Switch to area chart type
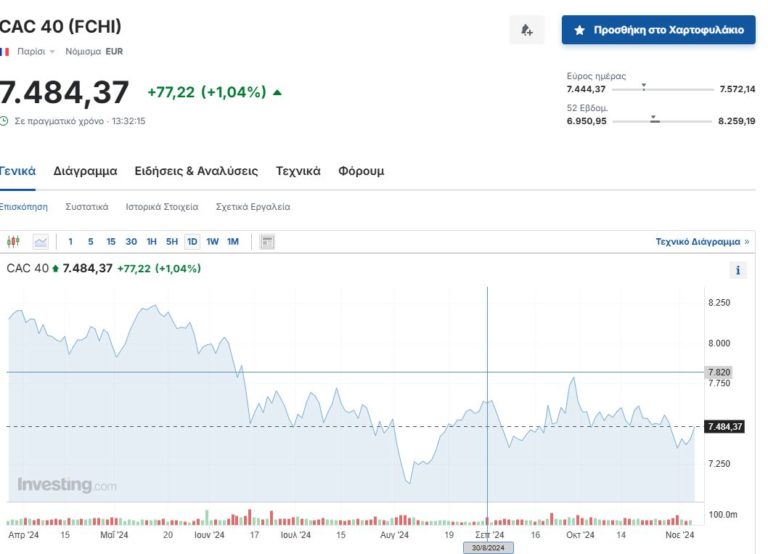This screenshot has height=554, width=768. pos(40,241)
